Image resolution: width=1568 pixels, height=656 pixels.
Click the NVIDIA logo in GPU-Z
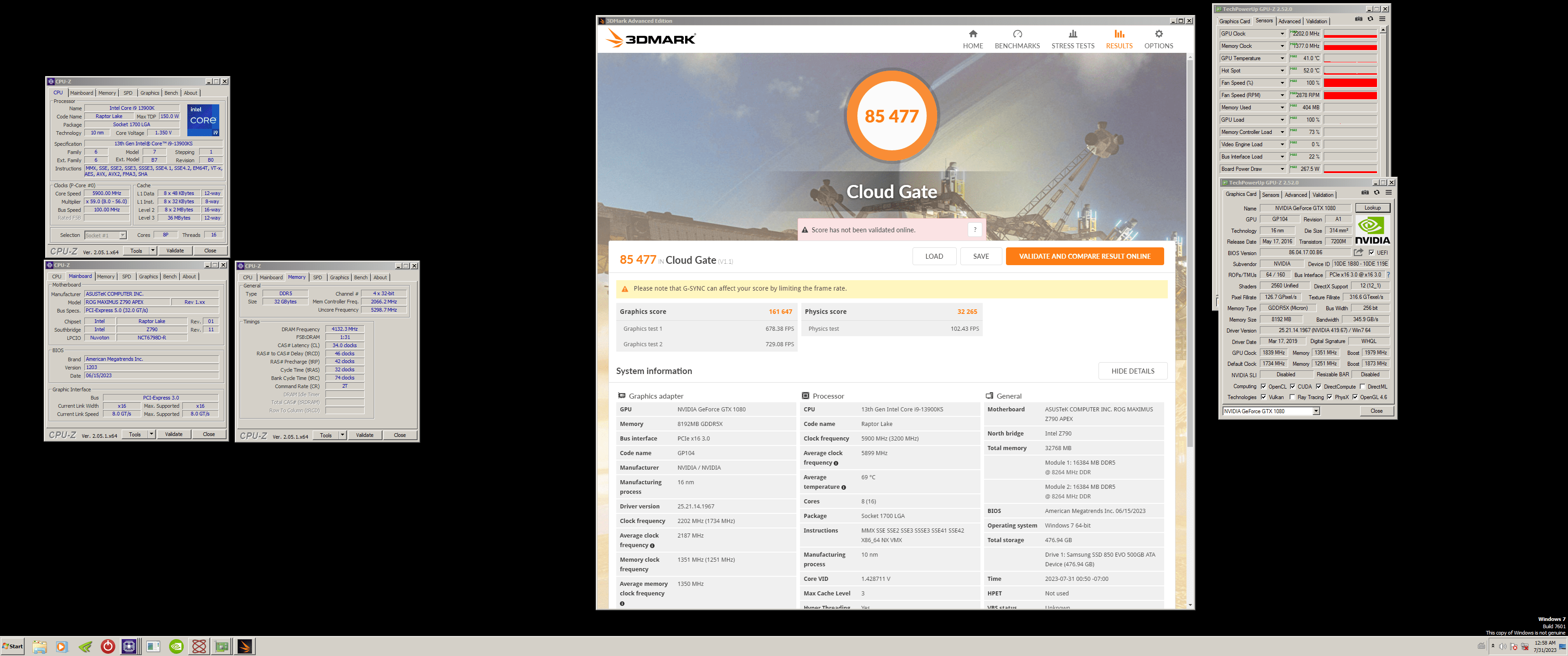(x=1372, y=230)
